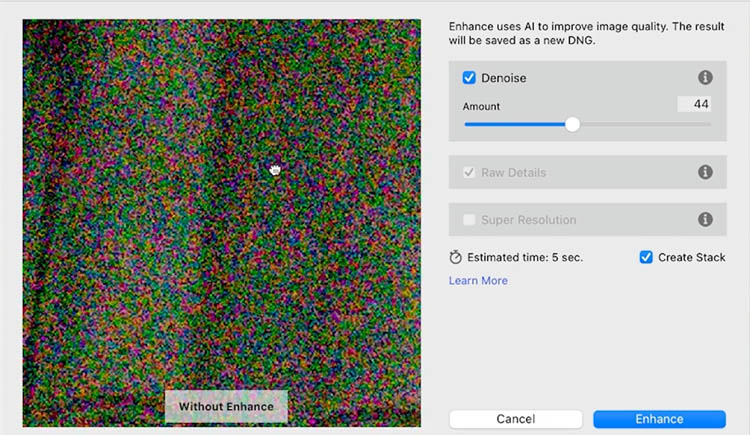Screen dimensions: 750x435
Task: Click the Create Stack label text
Action: (691, 257)
